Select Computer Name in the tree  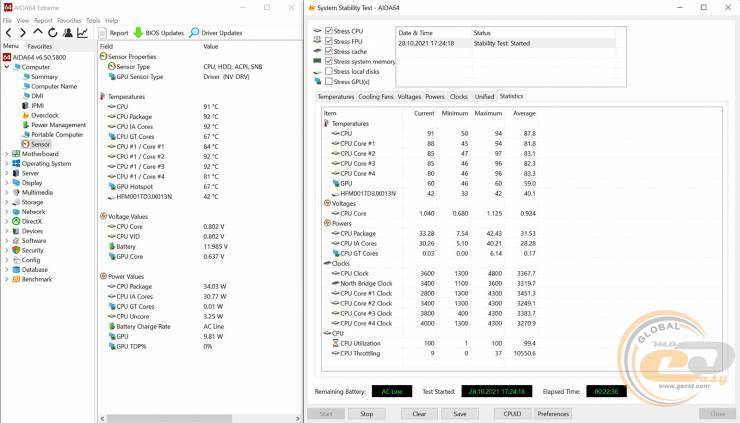click(53, 86)
